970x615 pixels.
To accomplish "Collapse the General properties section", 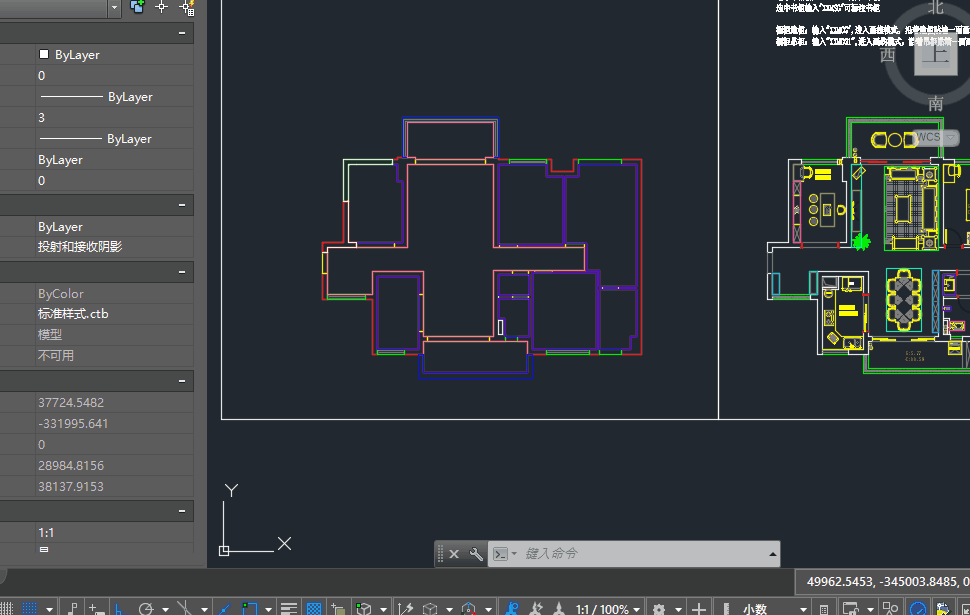I will pos(182,33).
